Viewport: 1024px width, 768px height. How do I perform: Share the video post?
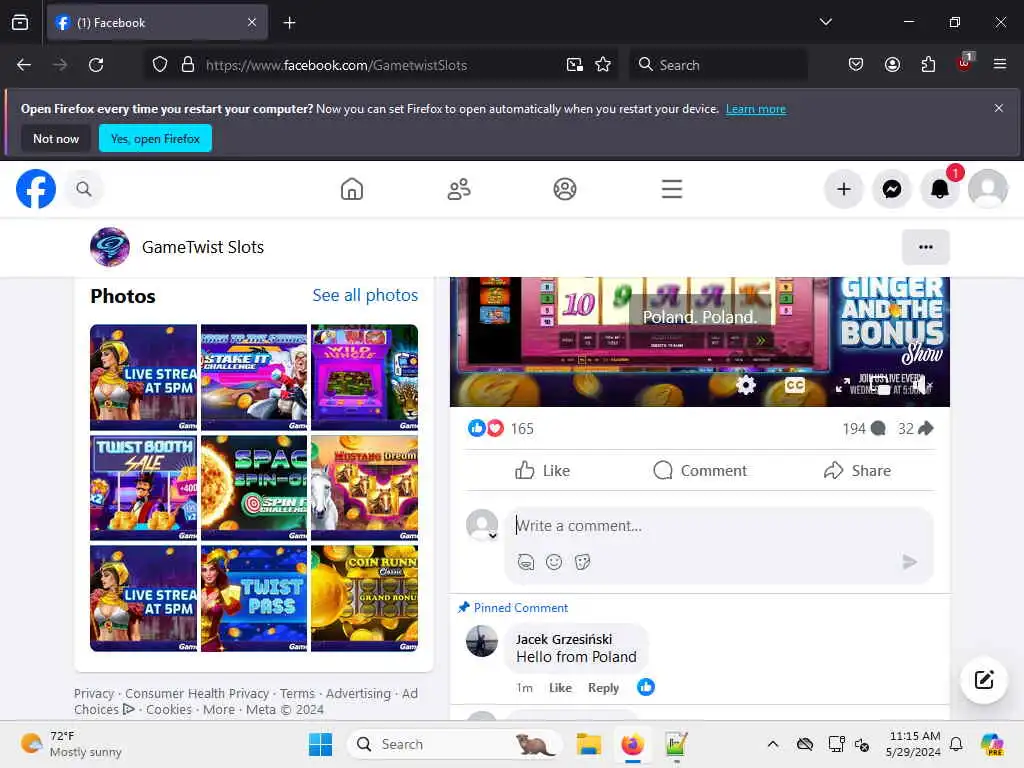point(857,470)
